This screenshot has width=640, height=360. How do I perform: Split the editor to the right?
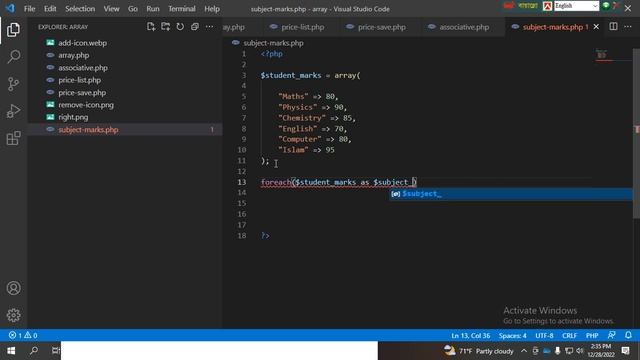[x=613, y=27]
